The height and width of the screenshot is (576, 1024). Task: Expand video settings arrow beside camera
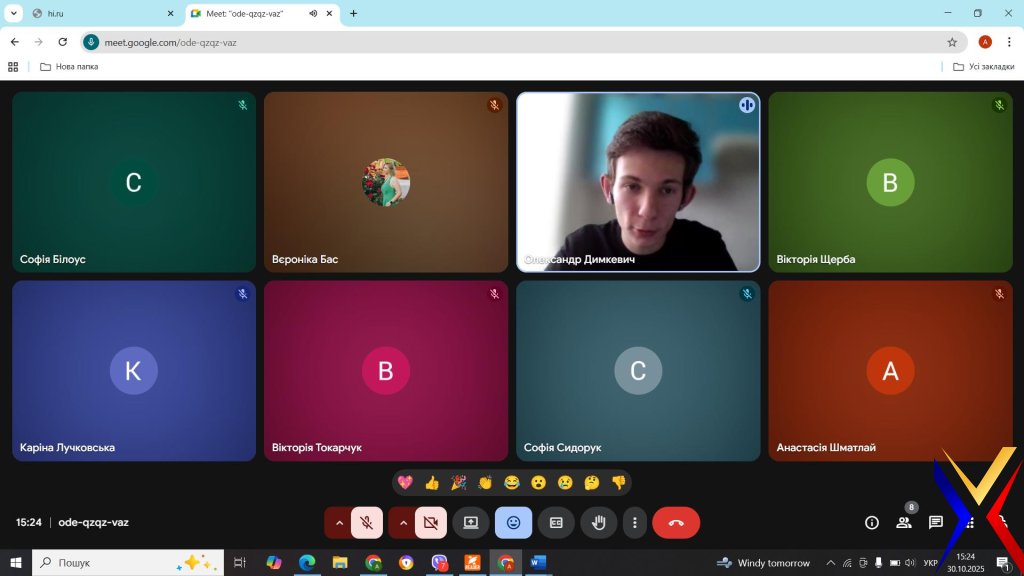(403, 522)
